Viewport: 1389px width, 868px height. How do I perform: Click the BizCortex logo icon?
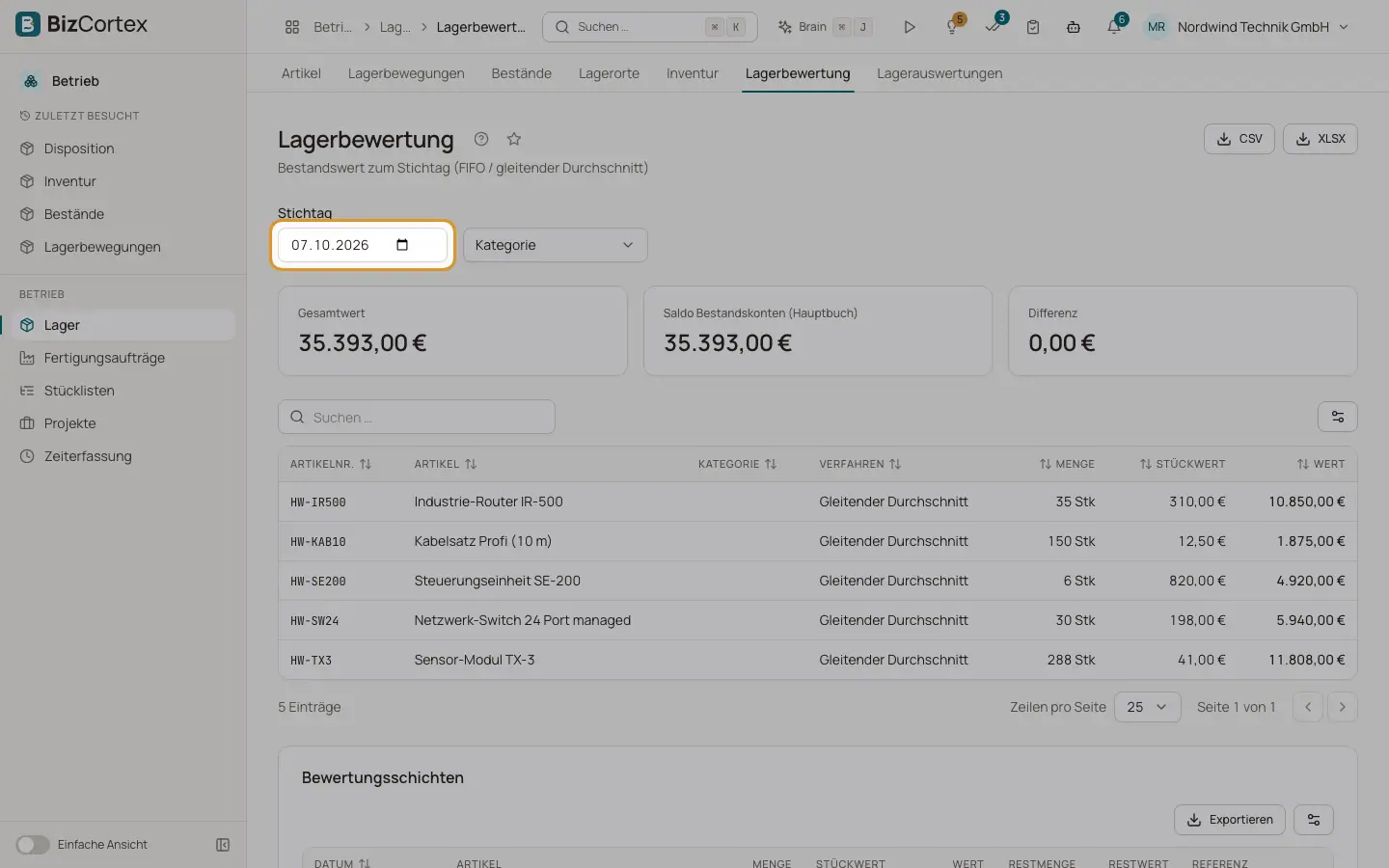pyautogui.click(x=28, y=24)
